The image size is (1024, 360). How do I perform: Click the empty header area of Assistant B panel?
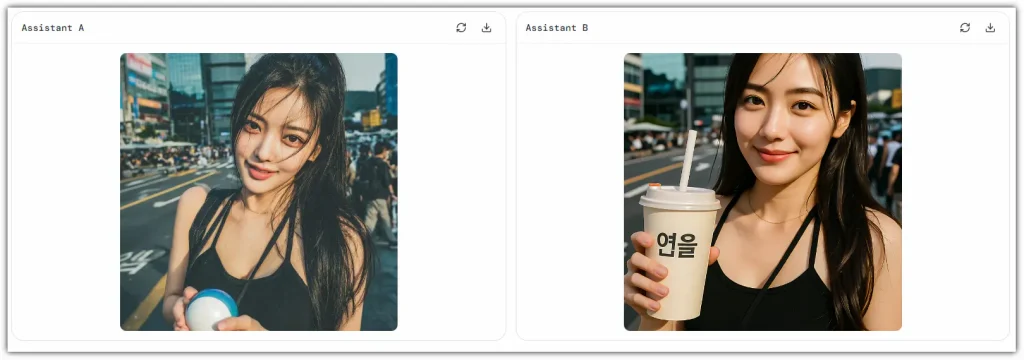(x=772, y=28)
